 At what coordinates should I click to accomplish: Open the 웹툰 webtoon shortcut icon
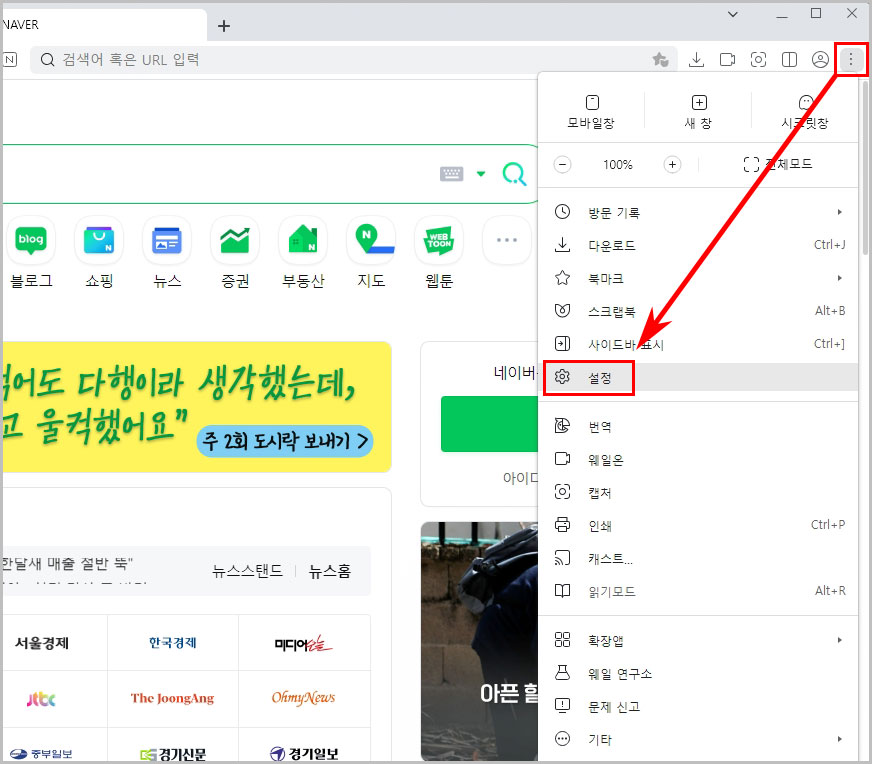[x=439, y=240]
